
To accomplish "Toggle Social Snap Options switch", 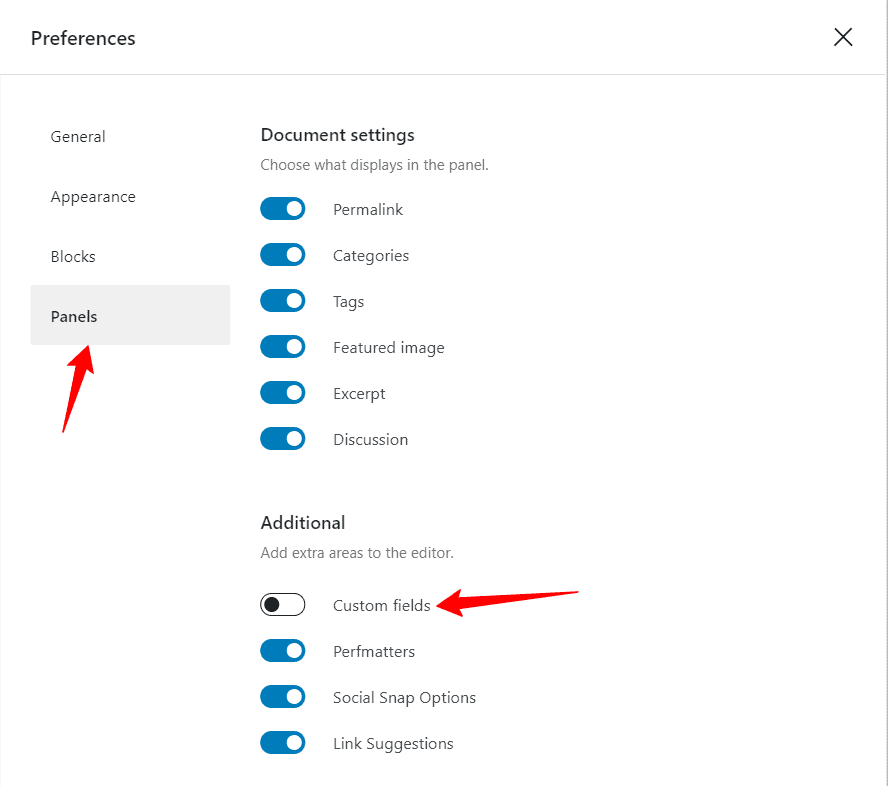I will [x=283, y=697].
